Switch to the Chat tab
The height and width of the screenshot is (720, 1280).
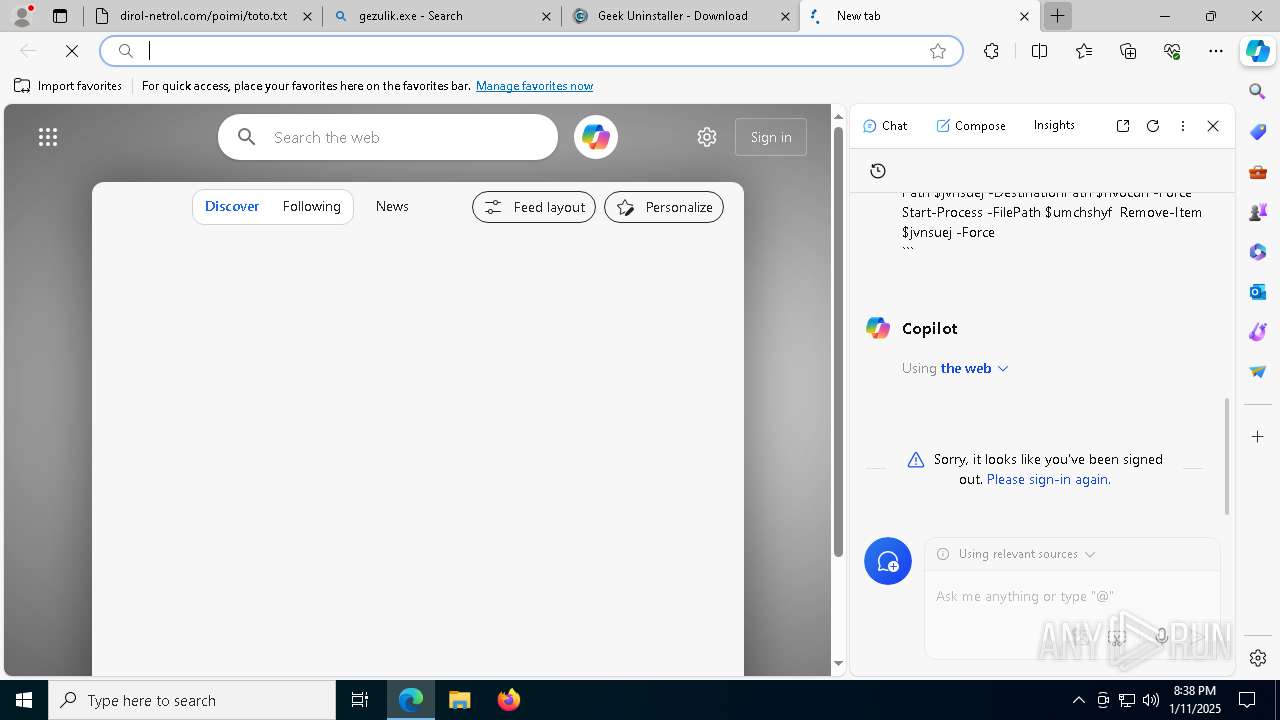885,126
